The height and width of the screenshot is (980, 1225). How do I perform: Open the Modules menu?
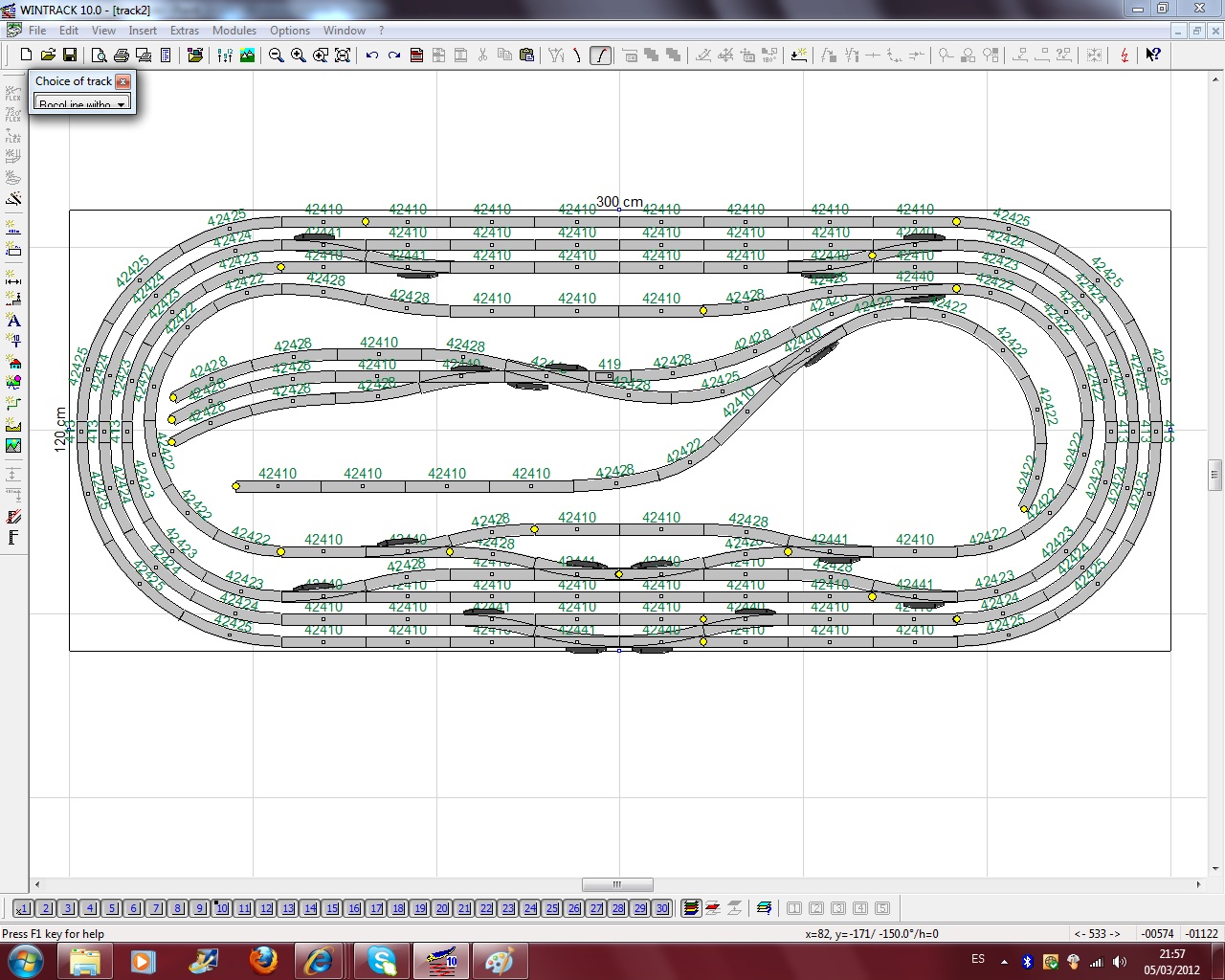click(x=234, y=31)
